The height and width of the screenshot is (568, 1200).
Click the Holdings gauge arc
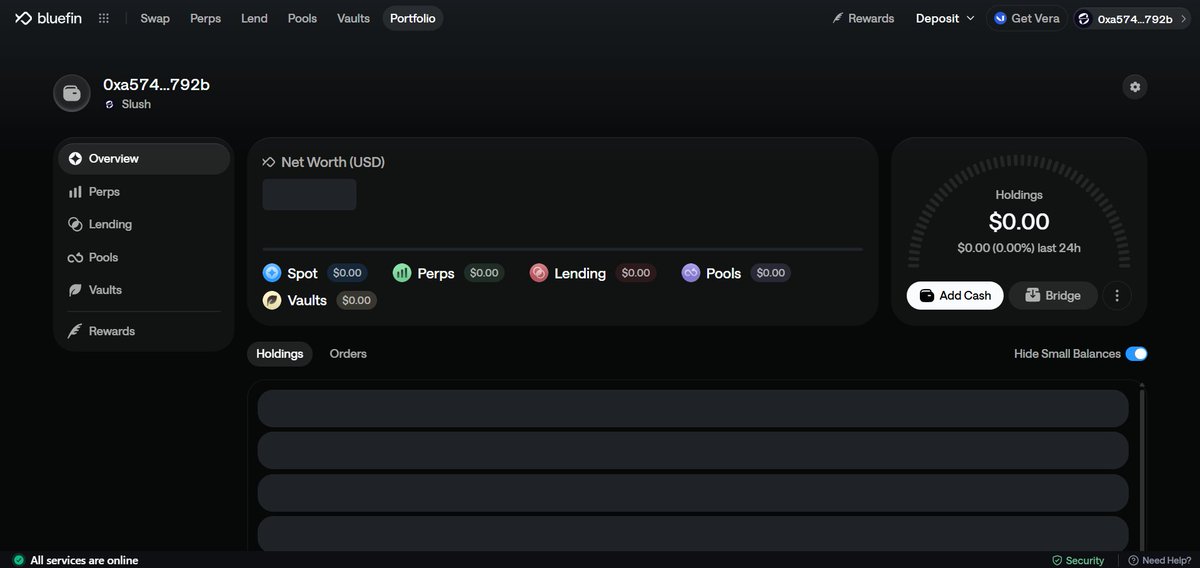point(1019,212)
